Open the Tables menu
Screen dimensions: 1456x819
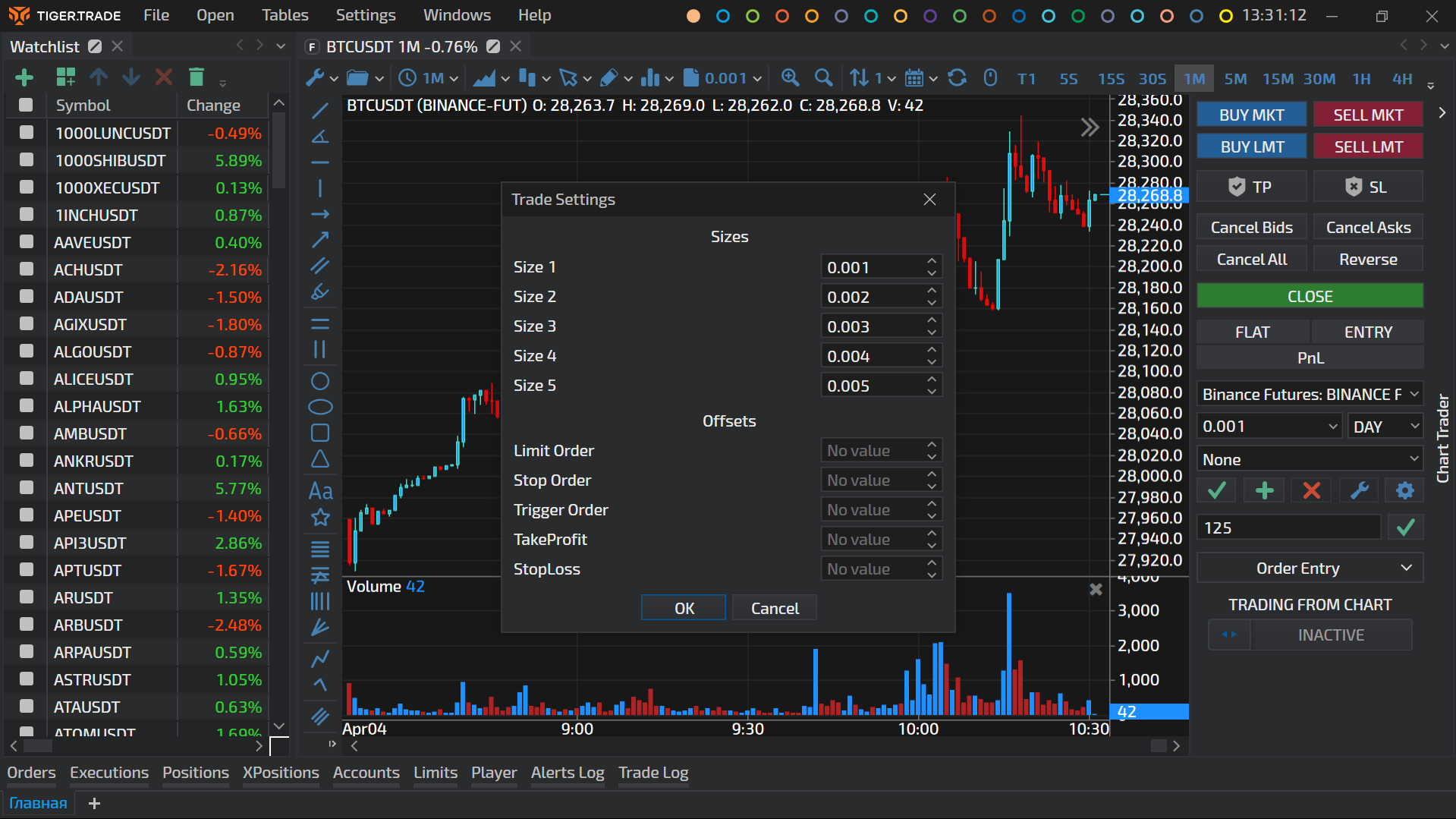pyautogui.click(x=285, y=15)
